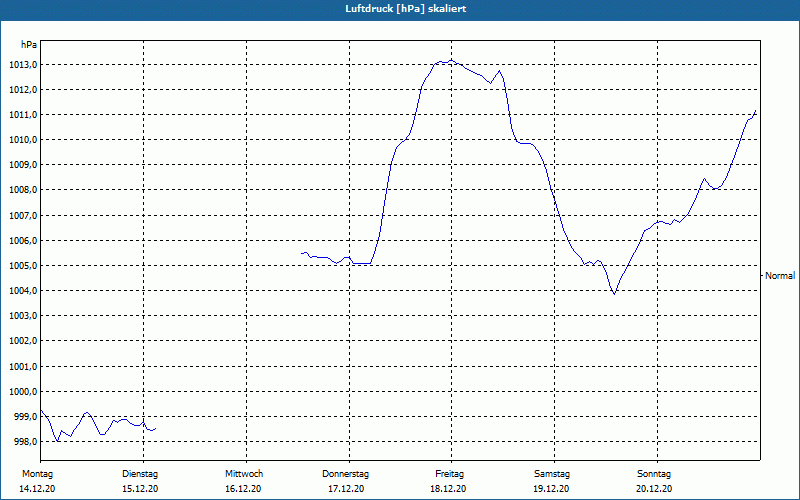Click the 1008,0 axis value

(23, 190)
